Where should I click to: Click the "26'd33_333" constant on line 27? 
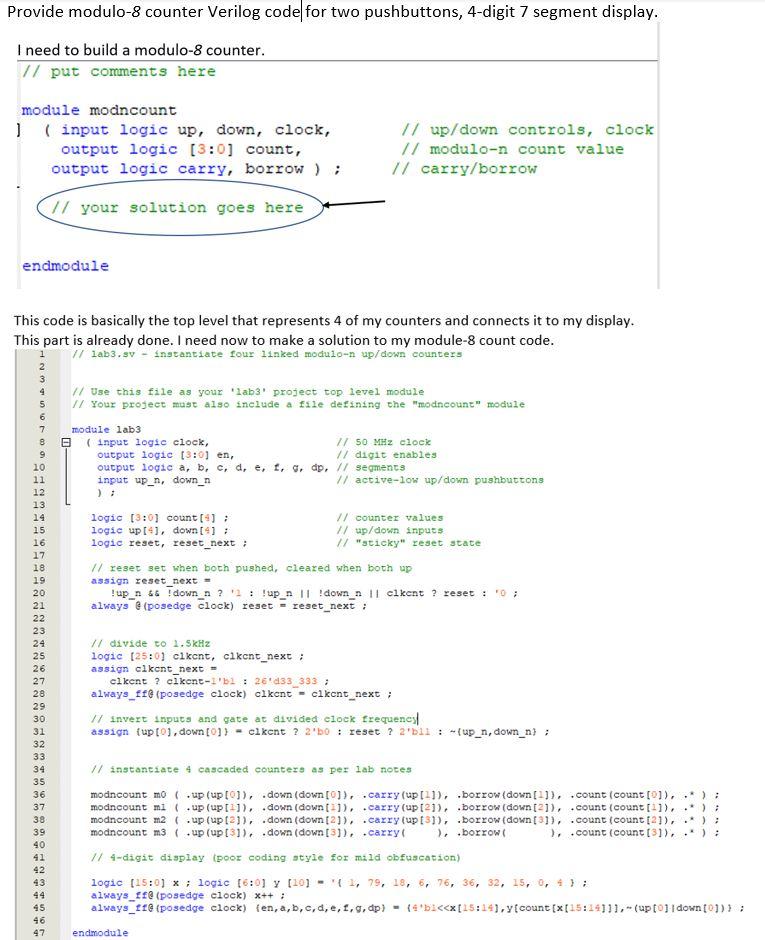[x=285, y=681]
